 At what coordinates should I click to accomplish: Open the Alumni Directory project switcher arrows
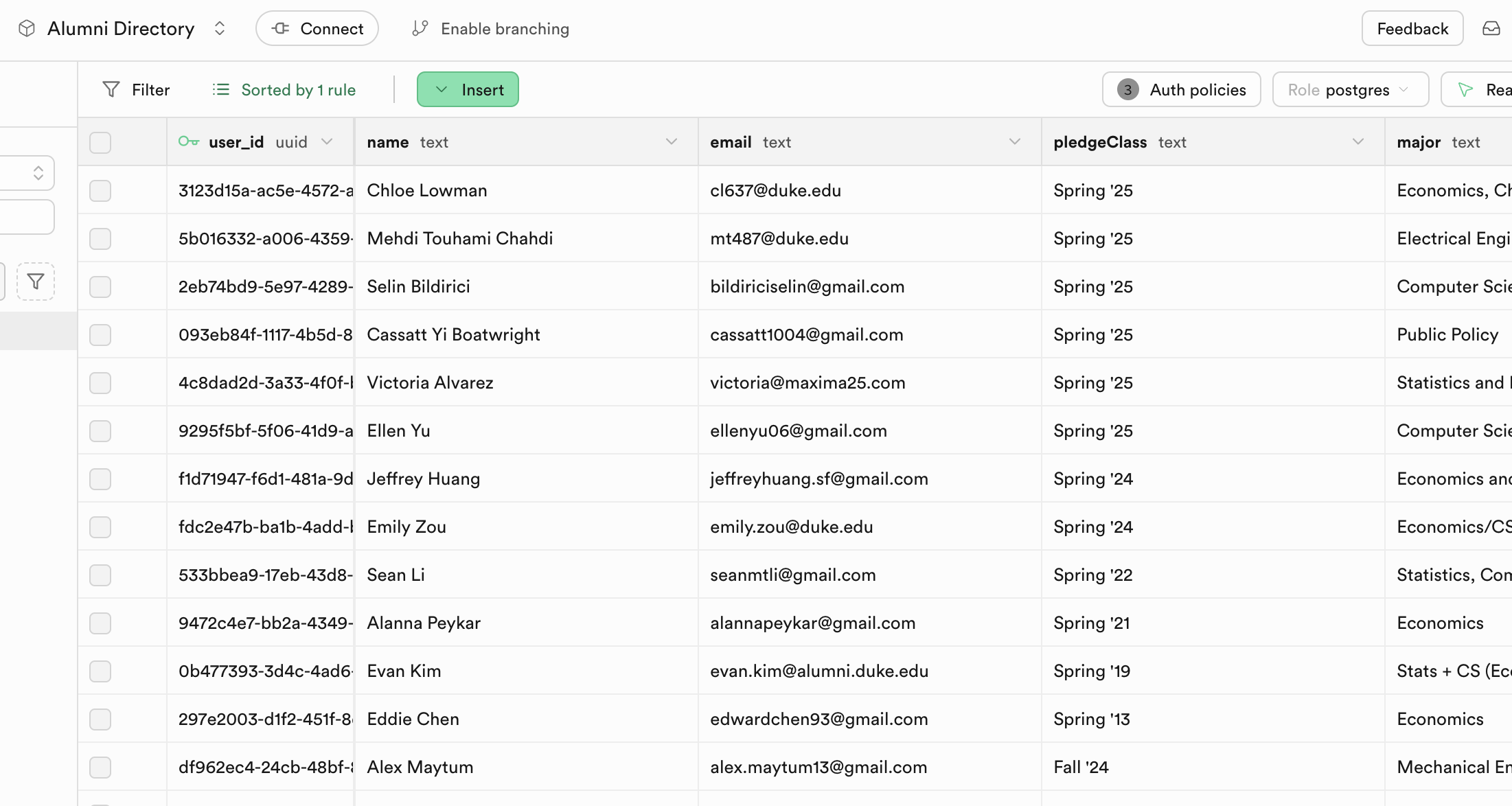pyautogui.click(x=220, y=28)
